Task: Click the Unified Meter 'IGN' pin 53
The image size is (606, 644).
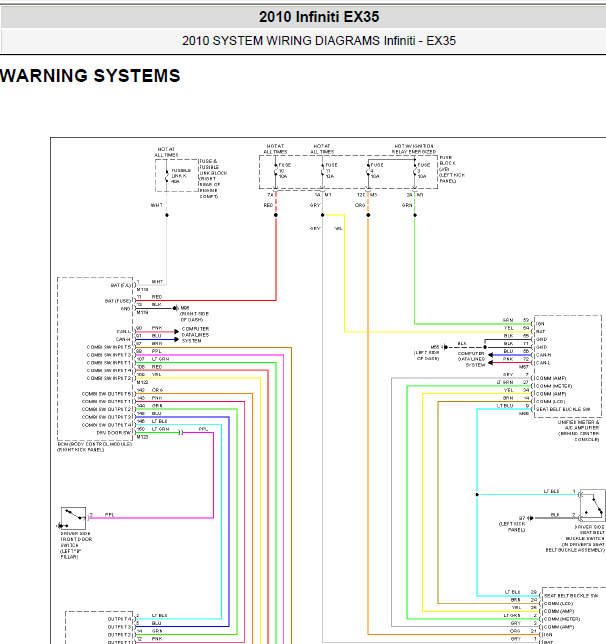Action: coord(540,324)
